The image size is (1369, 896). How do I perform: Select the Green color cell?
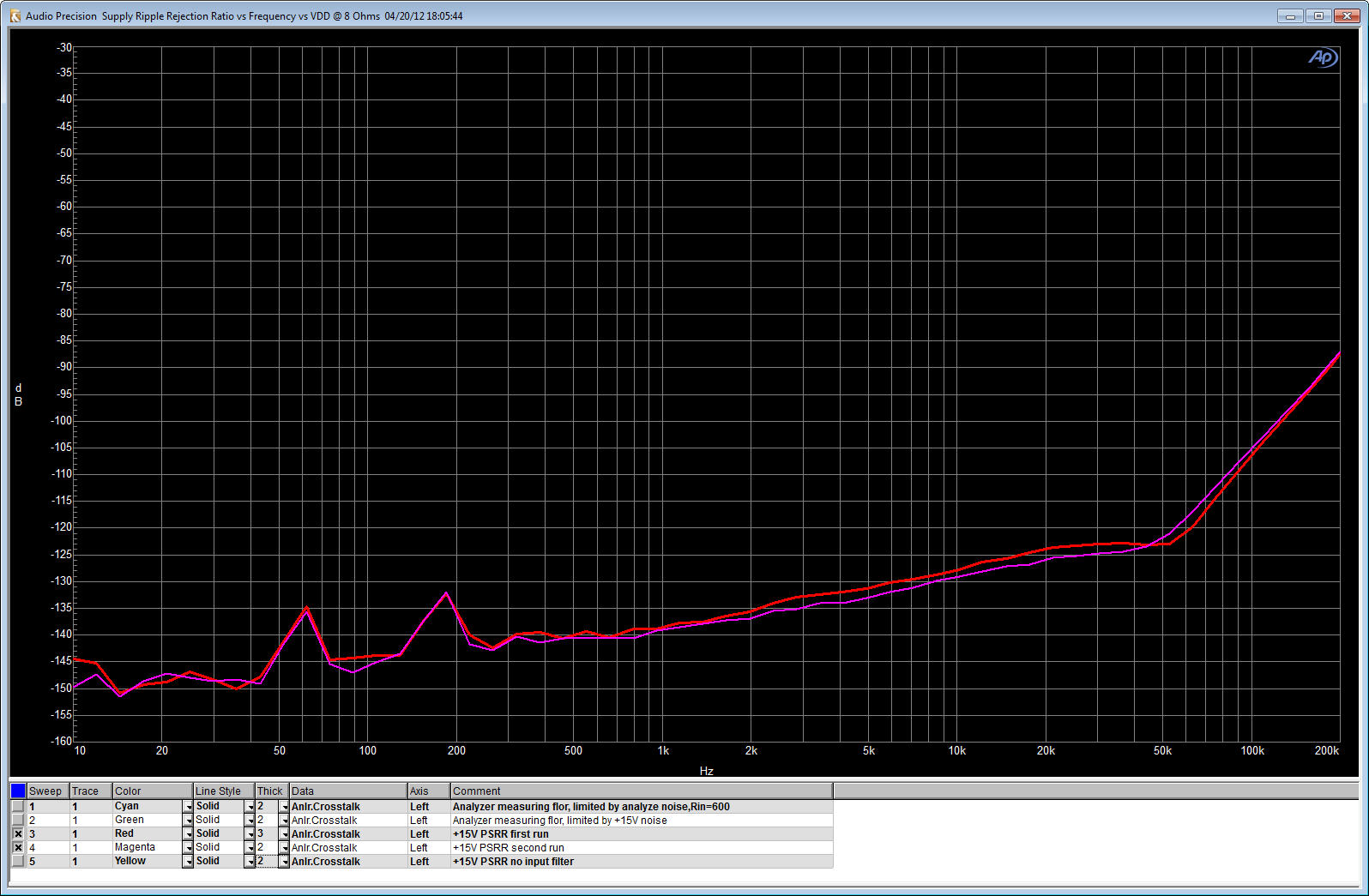pos(148,820)
